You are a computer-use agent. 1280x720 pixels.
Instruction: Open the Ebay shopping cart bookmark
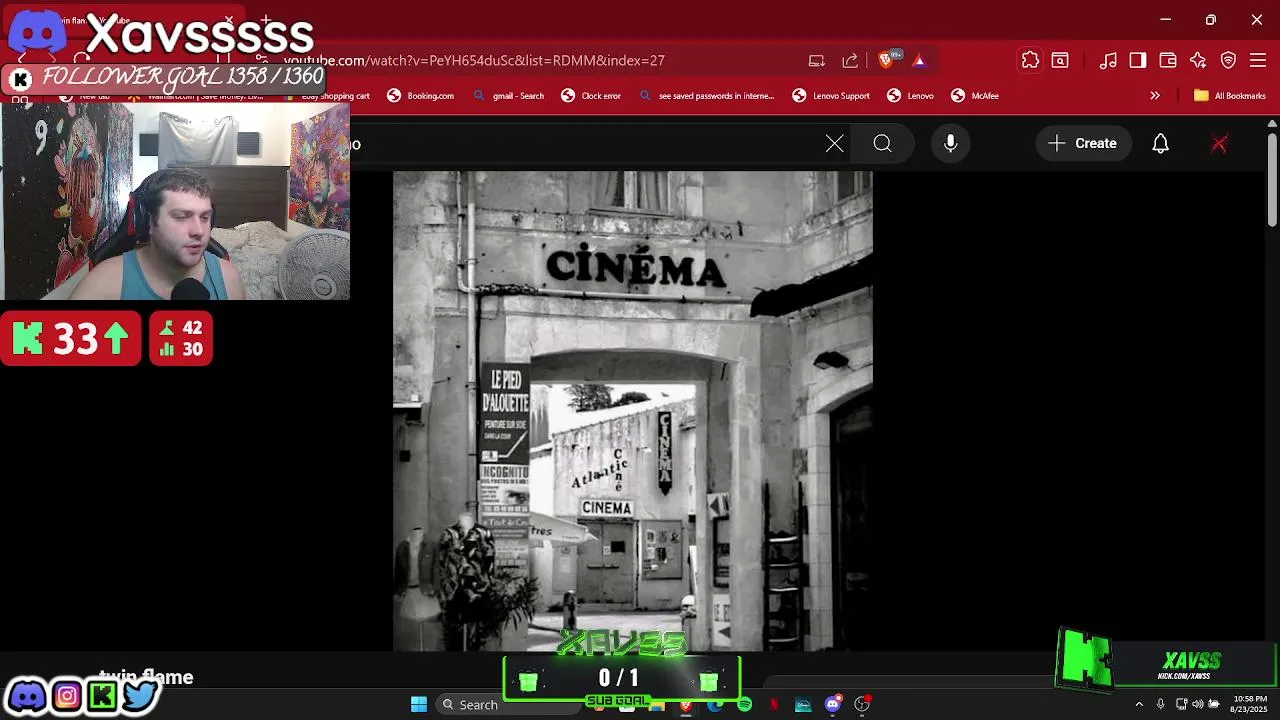(x=325, y=96)
